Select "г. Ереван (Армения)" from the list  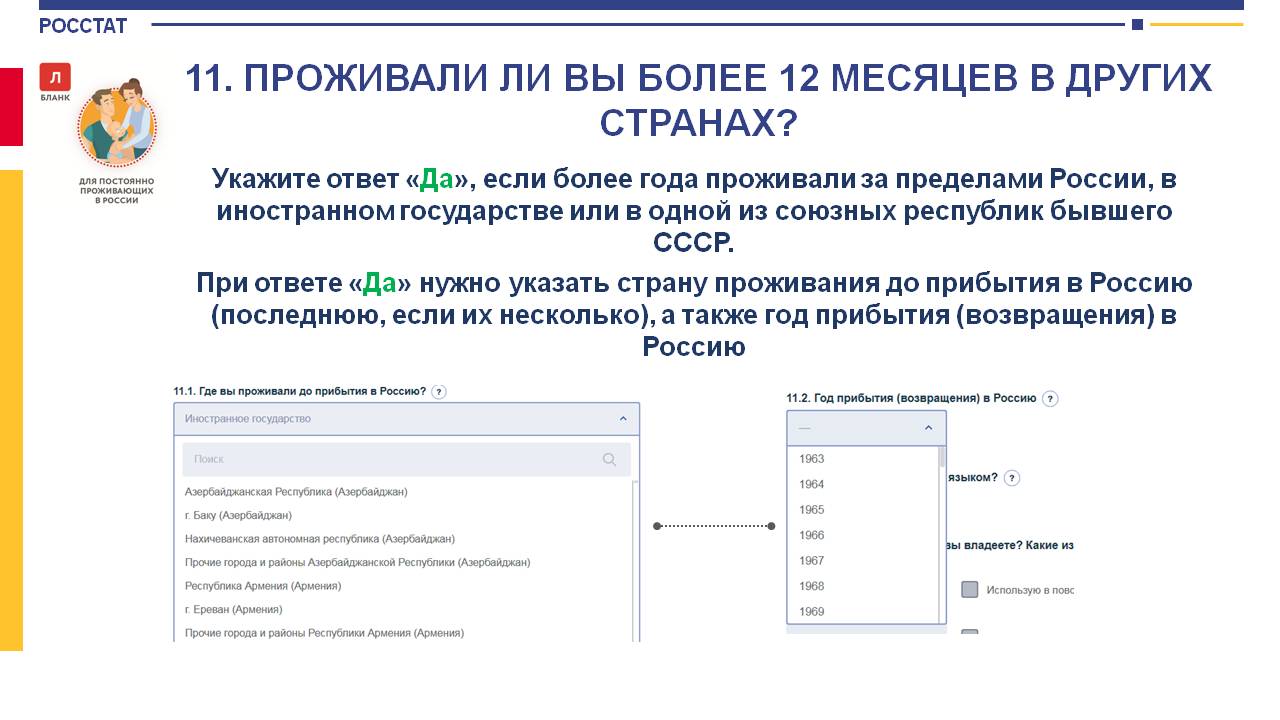[x=233, y=609]
